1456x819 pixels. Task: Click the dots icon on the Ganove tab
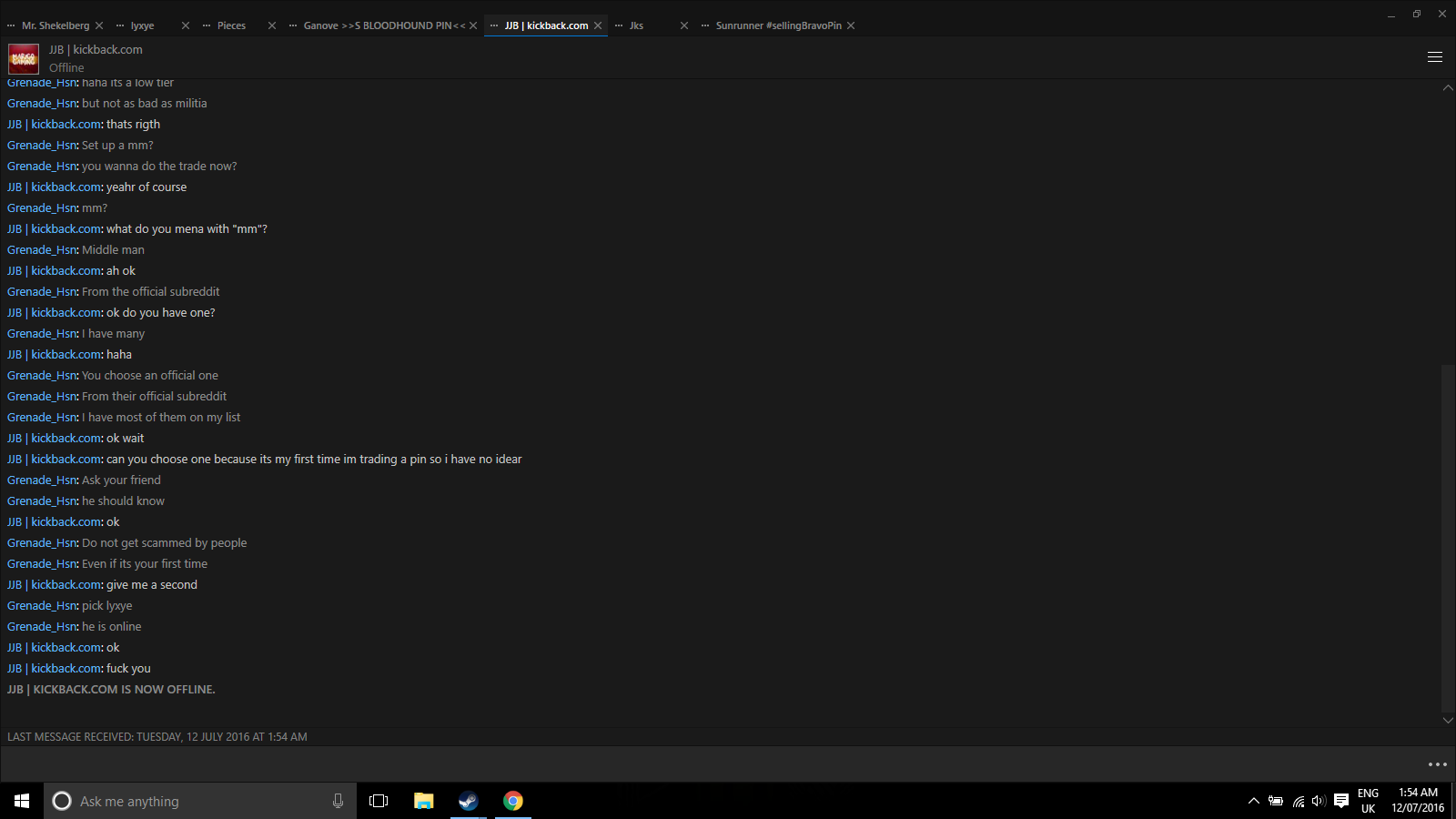293,25
